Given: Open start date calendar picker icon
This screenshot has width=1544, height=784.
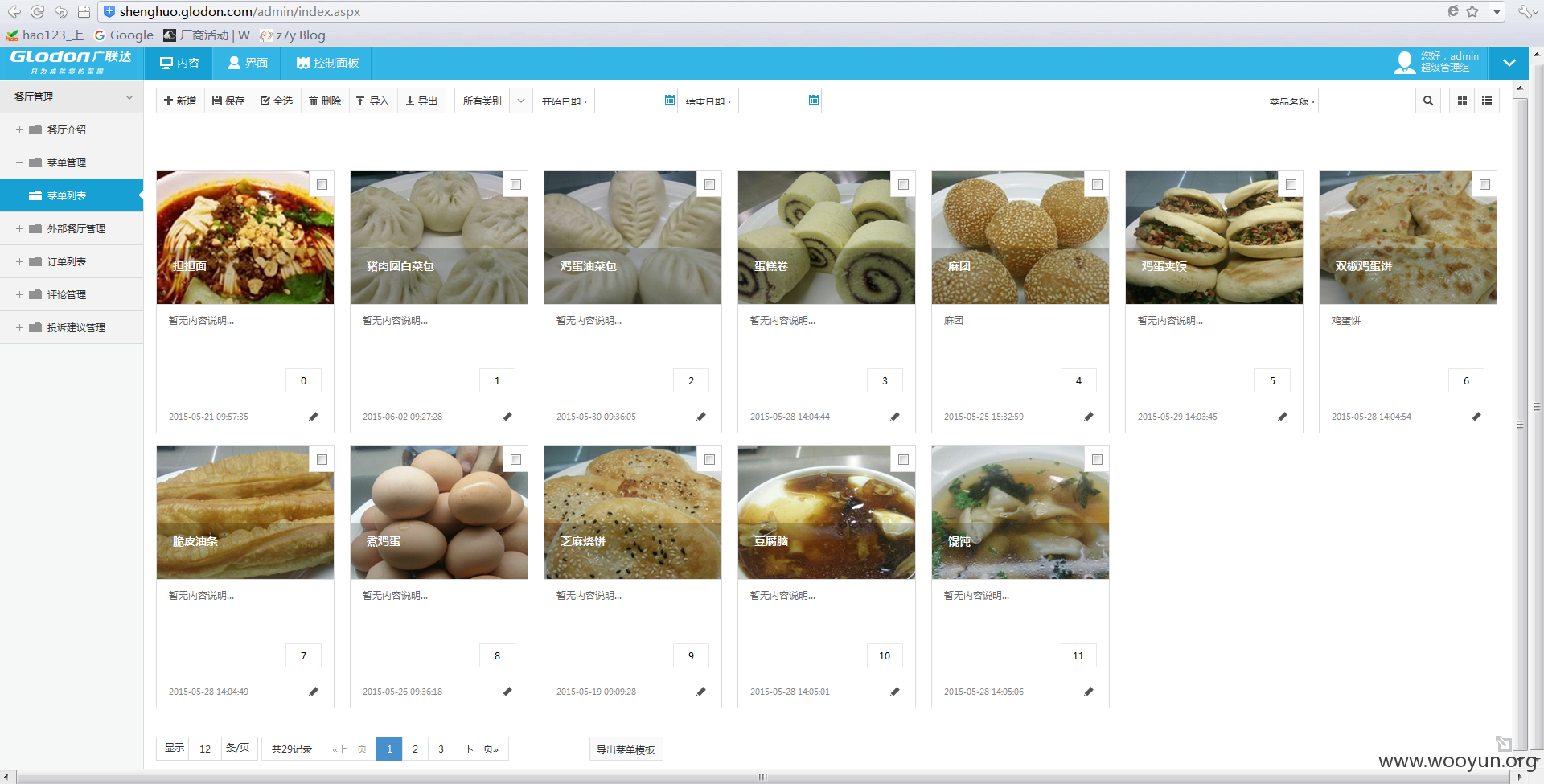Looking at the screenshot, I should [670, 100].
